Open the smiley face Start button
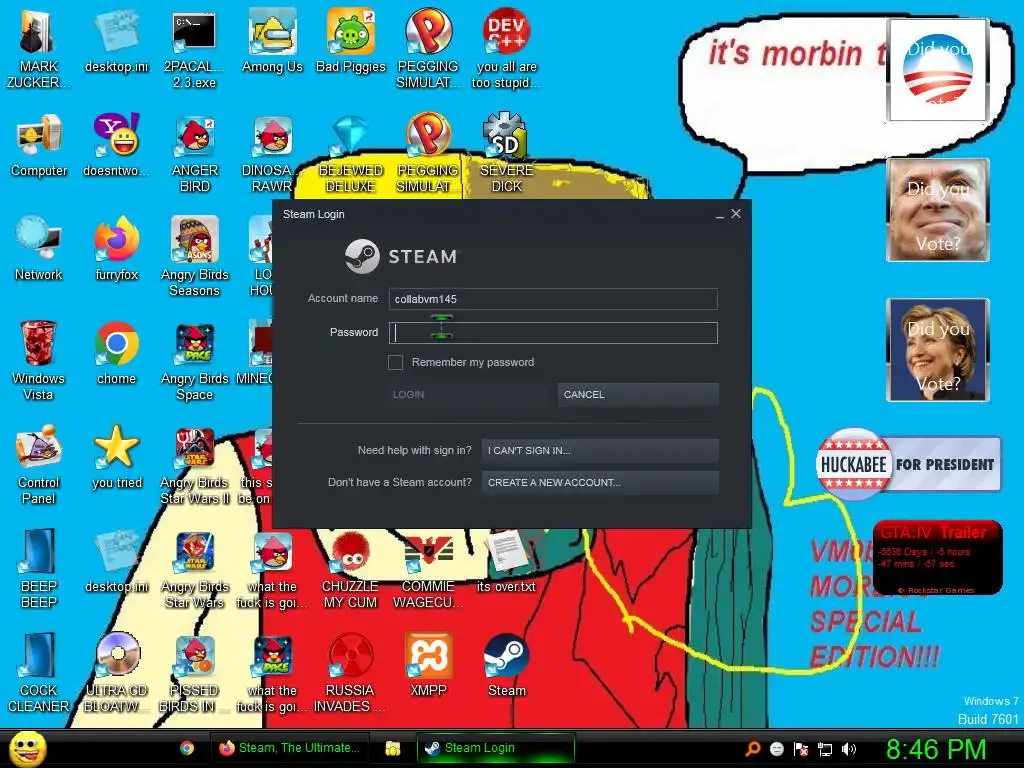The image size is (1024, 768). click(27, 748)
